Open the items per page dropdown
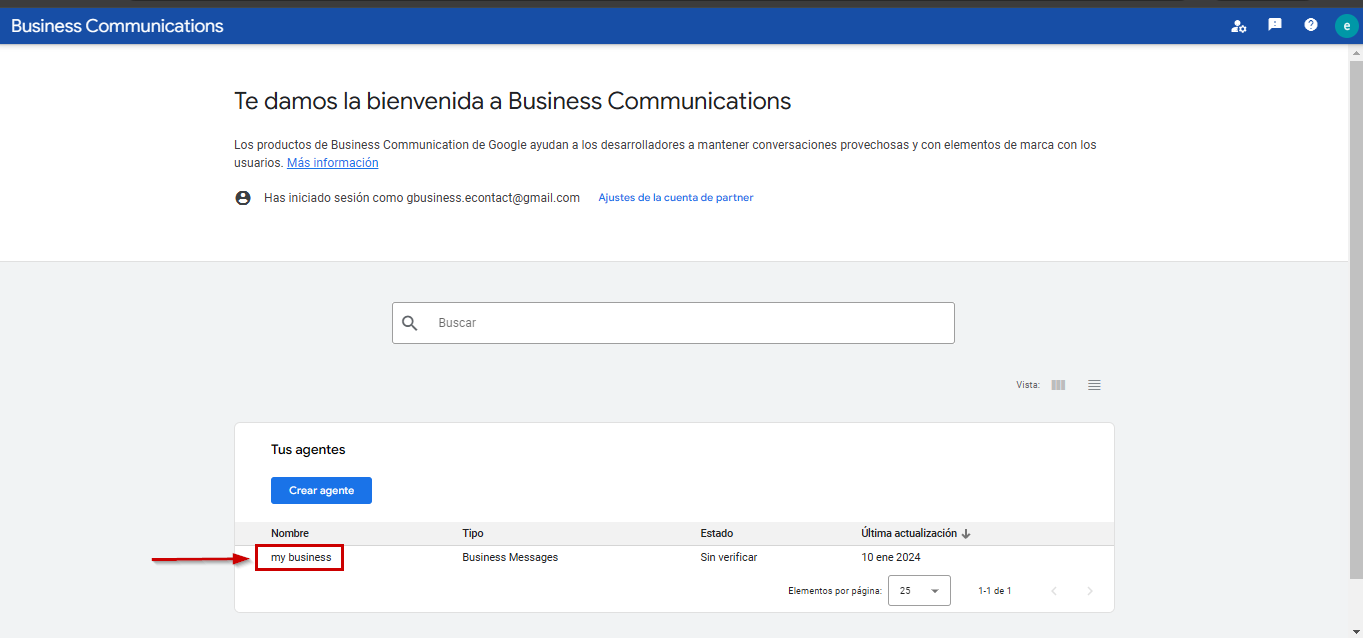Viewport: 1363px width, 638px height. [x=919, y=591]
